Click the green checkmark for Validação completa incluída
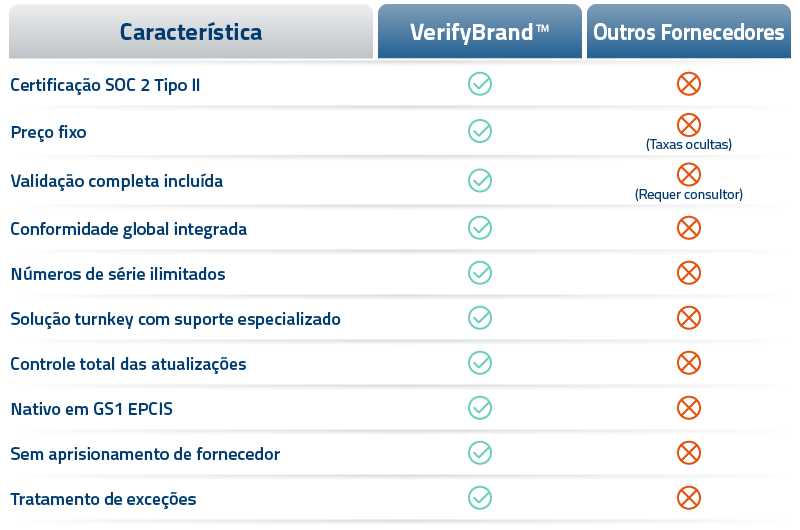 point(480,180)
